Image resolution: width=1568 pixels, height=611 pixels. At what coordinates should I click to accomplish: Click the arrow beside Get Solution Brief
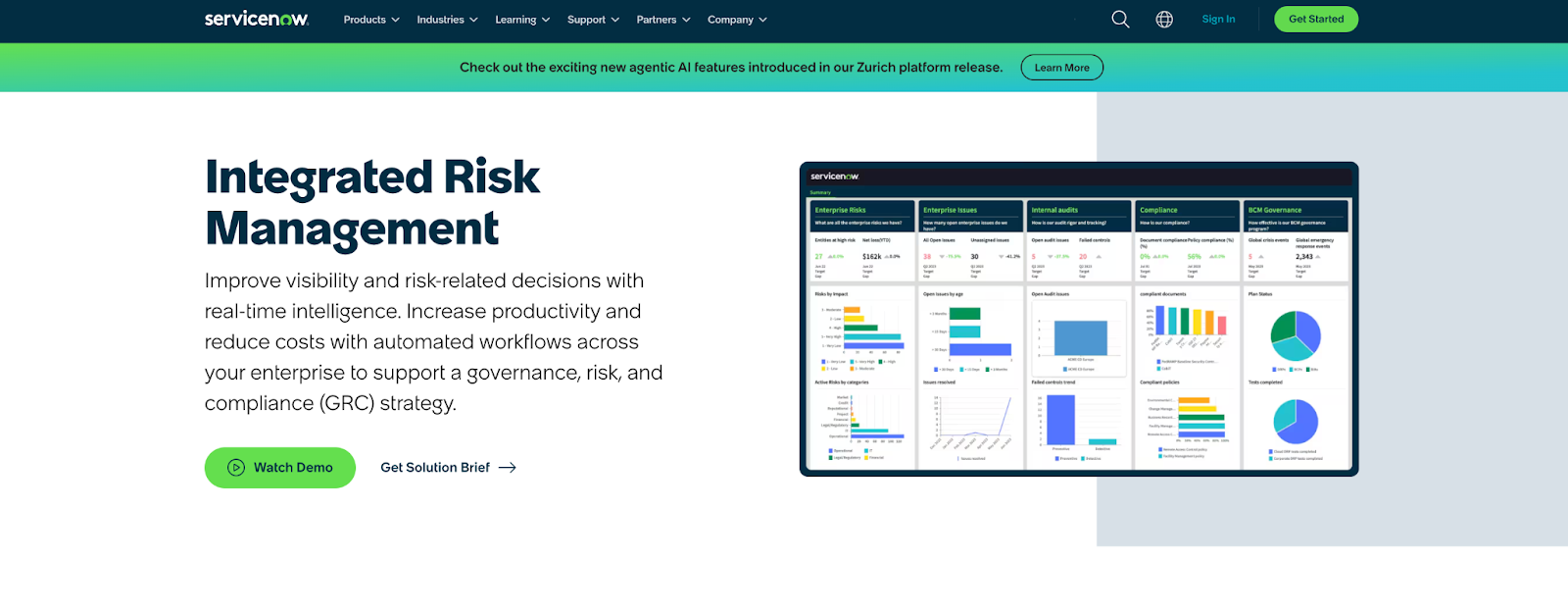click(508, 468)
